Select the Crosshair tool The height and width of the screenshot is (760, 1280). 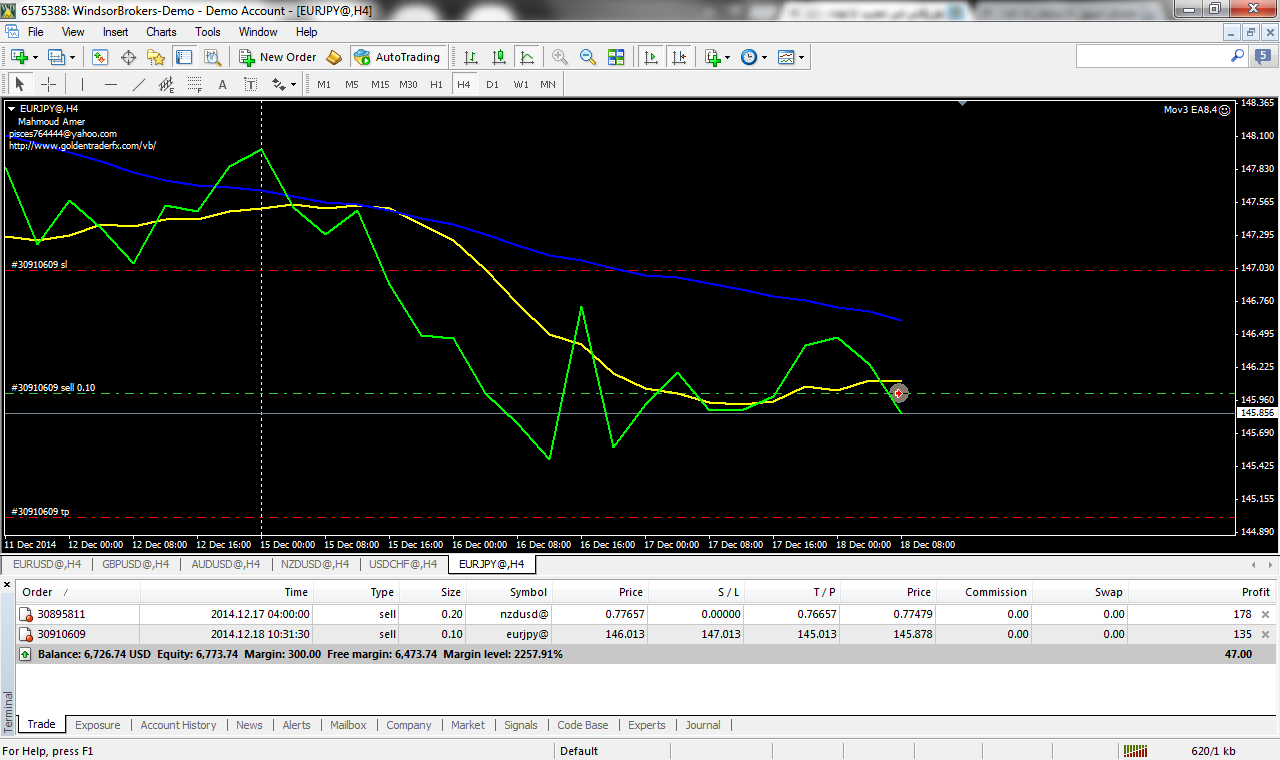[x=48, y=84]
